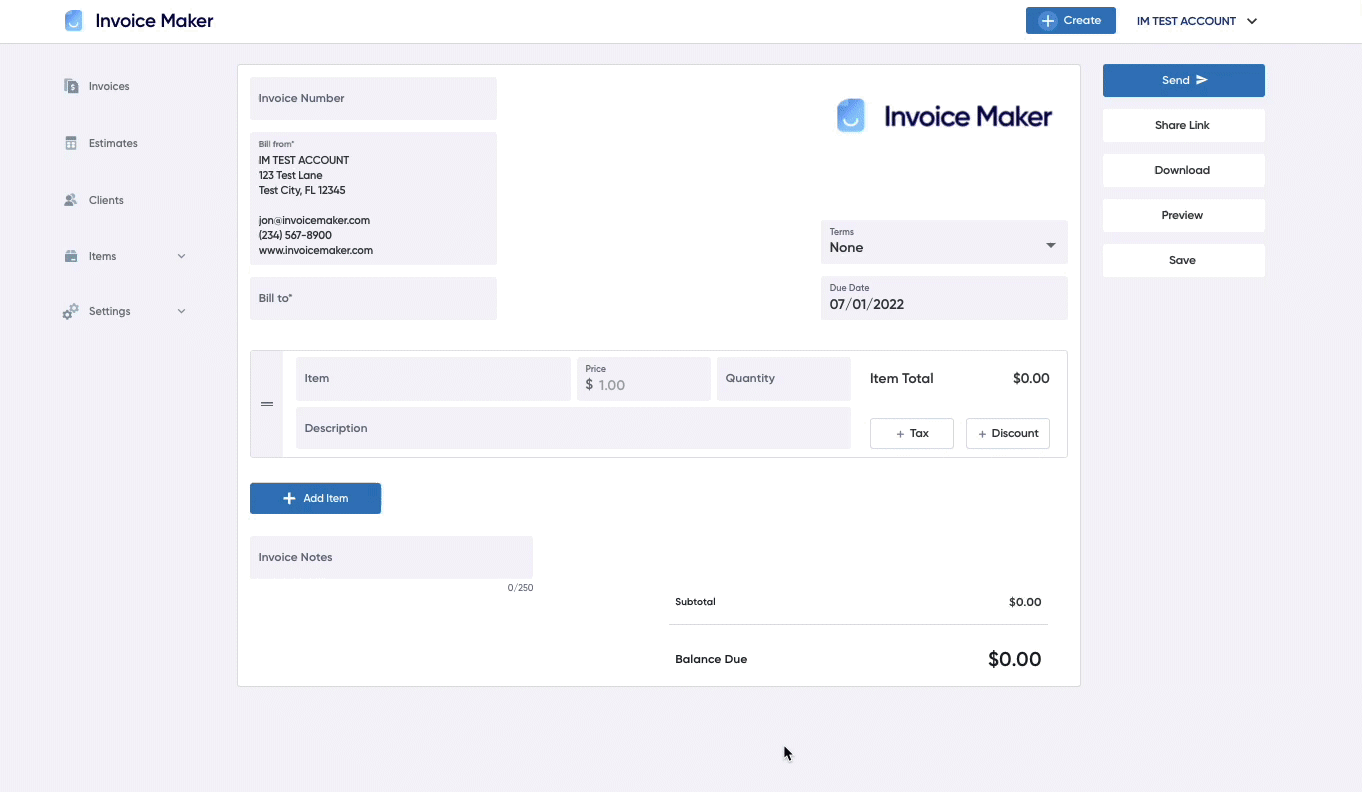Image resolution: width=1362 pixels, height=792 pixels.
Task: Click the Quantity field
Action: click(784, 378)
